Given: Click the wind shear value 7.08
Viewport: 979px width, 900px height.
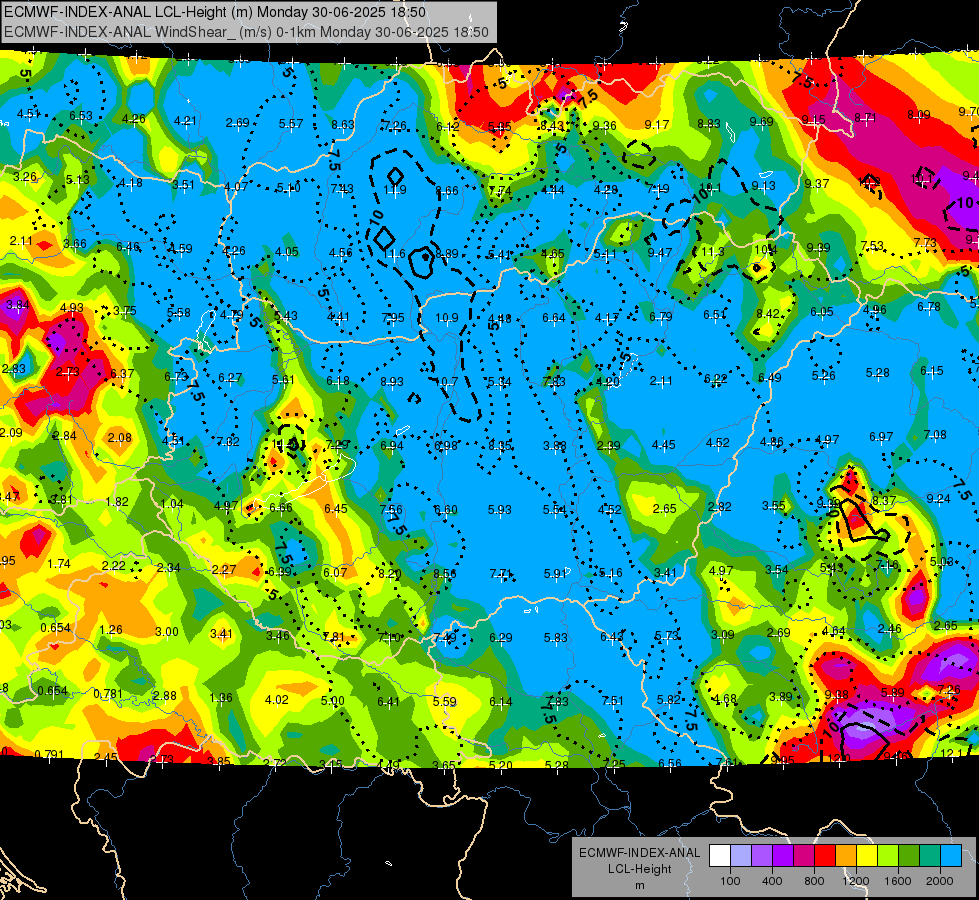Looking at the screenshot, I should (x=935, y=435).
